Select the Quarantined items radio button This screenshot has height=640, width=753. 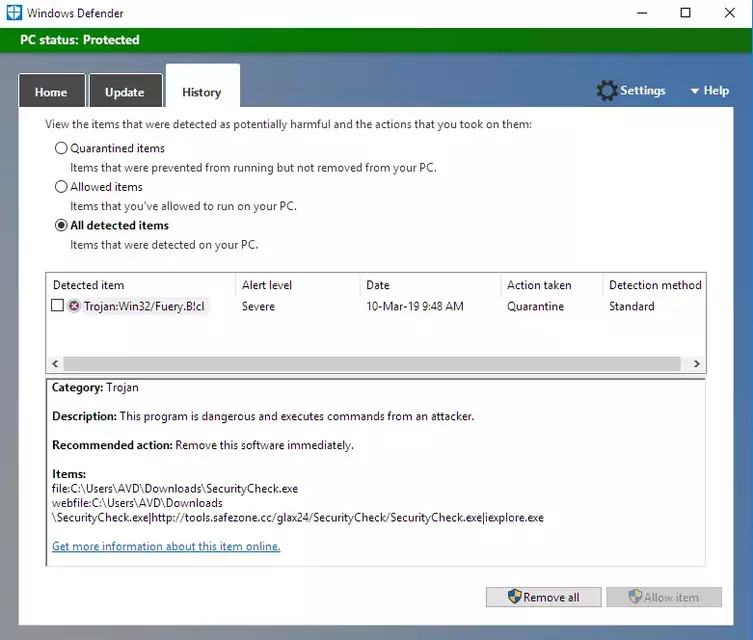61,148
